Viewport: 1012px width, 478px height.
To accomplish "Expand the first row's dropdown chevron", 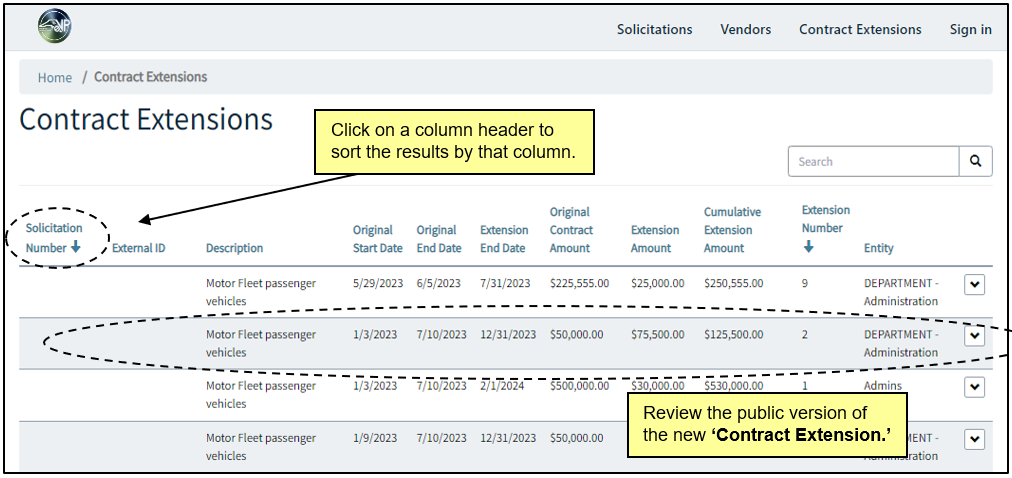I will pos(974,285).
